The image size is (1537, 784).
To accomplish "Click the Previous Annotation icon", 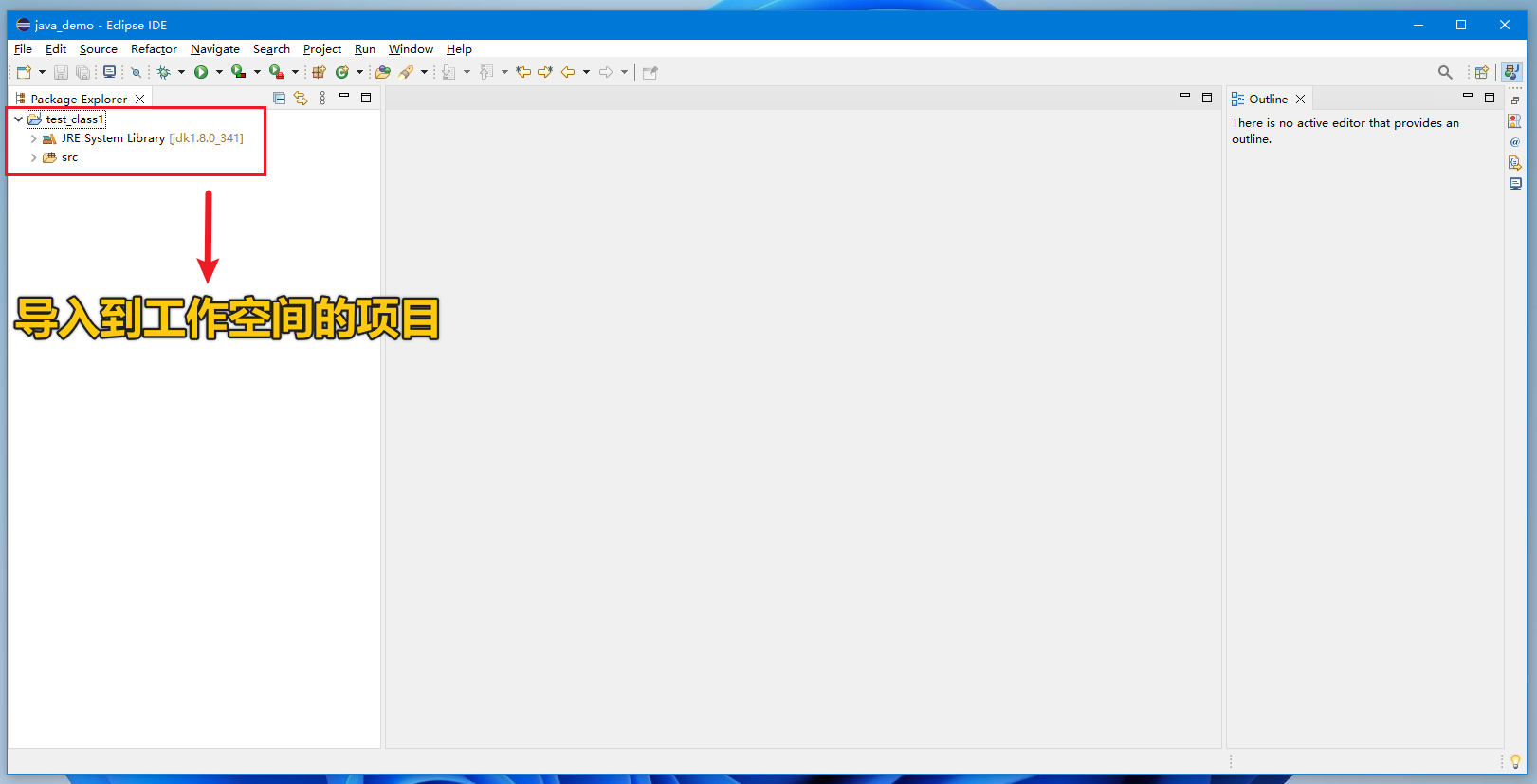I will [x=486, y=72].
